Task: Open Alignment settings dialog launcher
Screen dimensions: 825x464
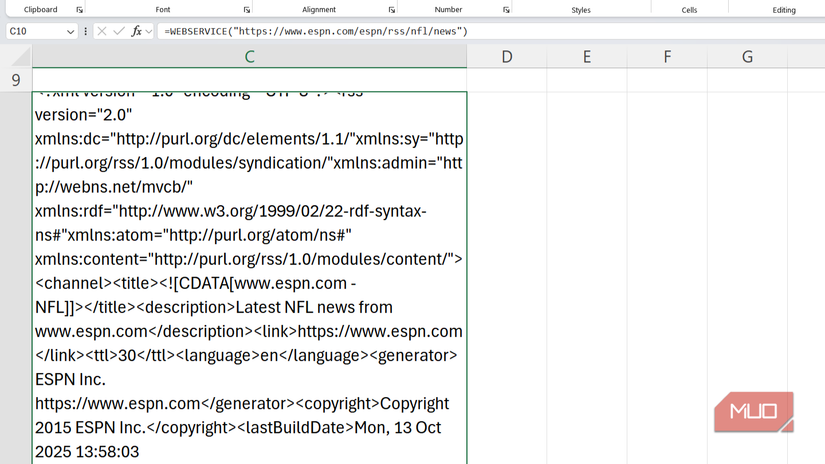Action: (391, 10)
